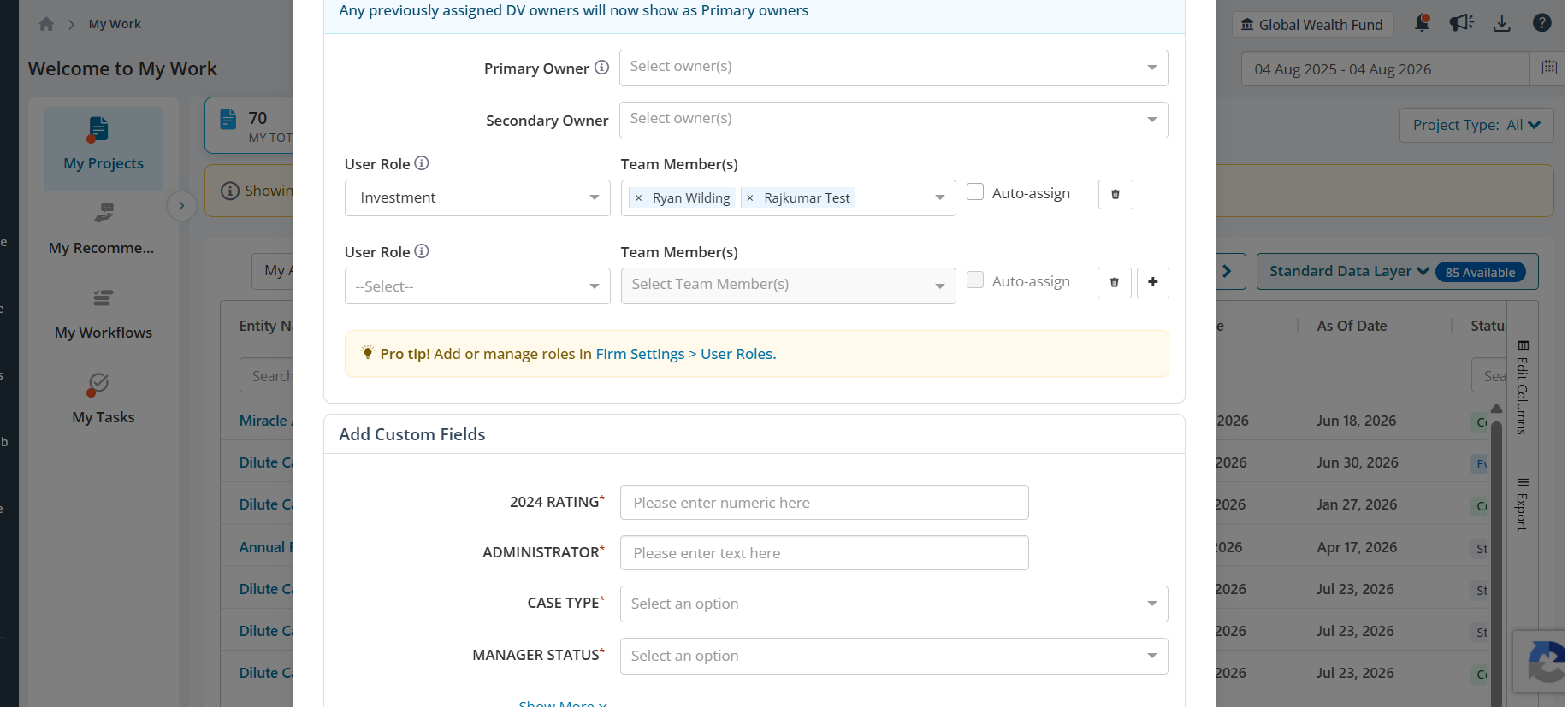The width and height of the screenshot is (1568, 707).
Task: Open the Miracle entity link
Action: coord(264,421)
